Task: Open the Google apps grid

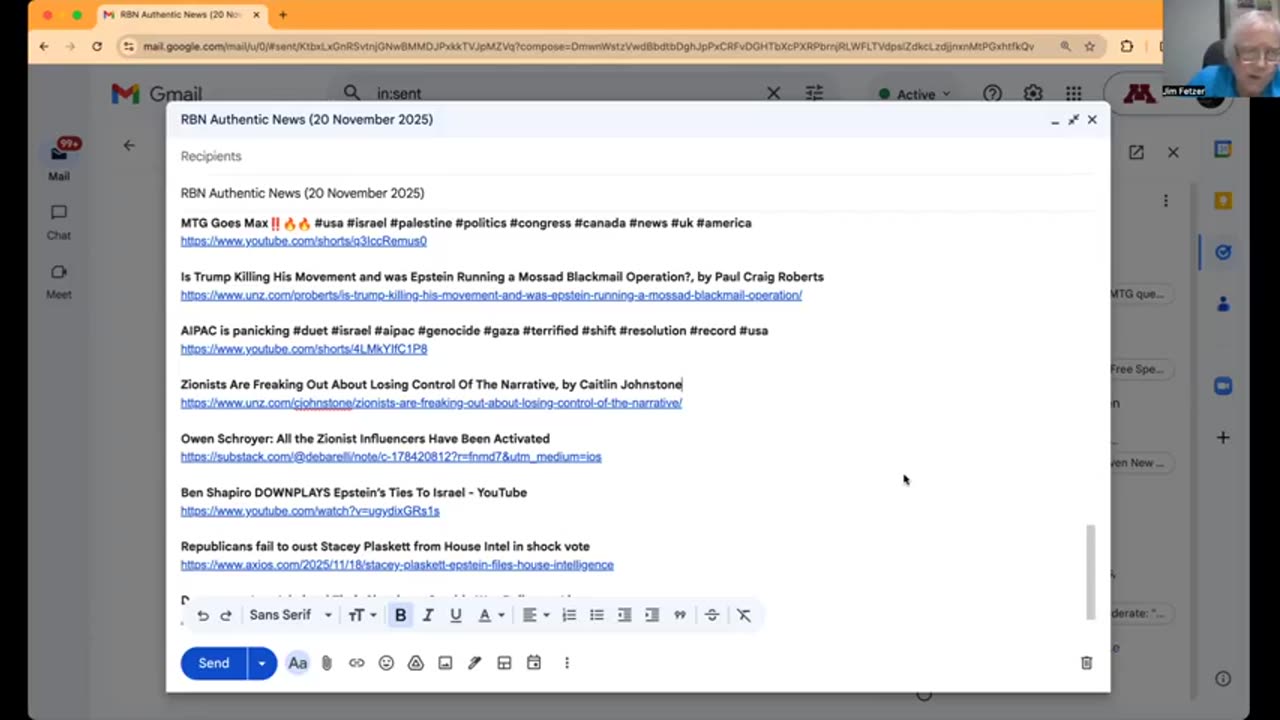Action: 1073,93
